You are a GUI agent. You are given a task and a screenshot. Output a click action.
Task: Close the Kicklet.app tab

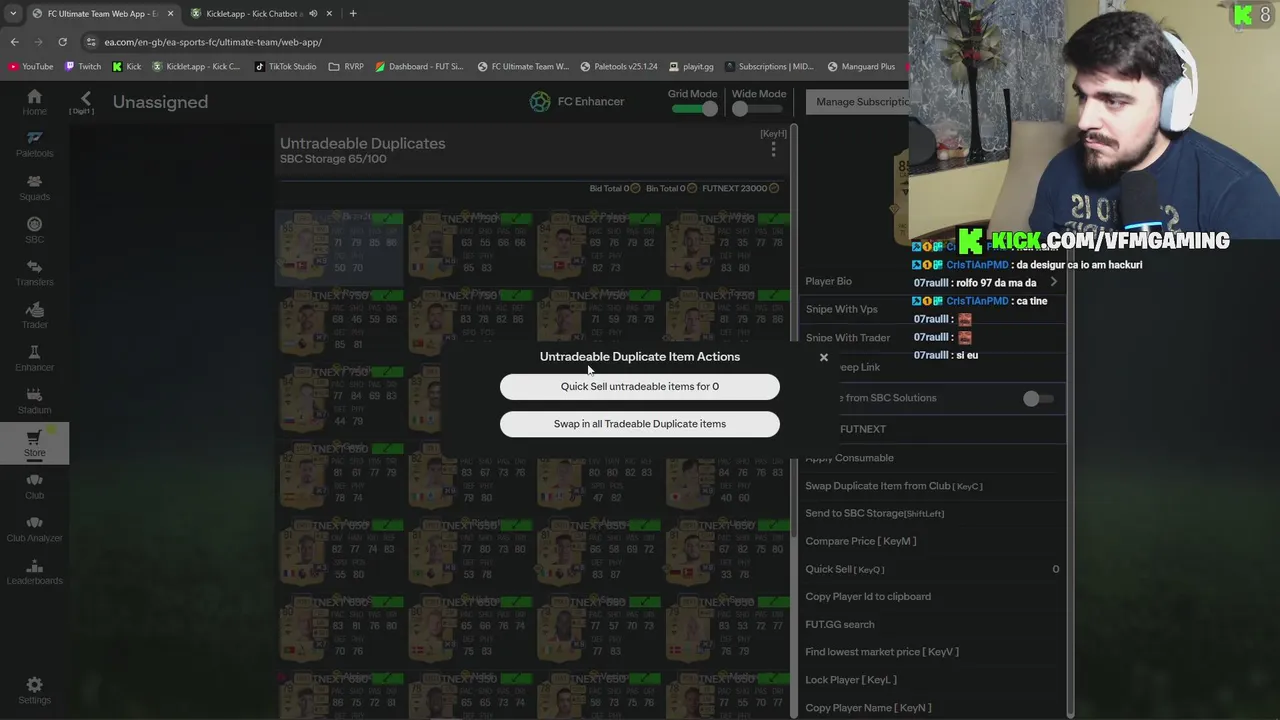tap(329, 13)
